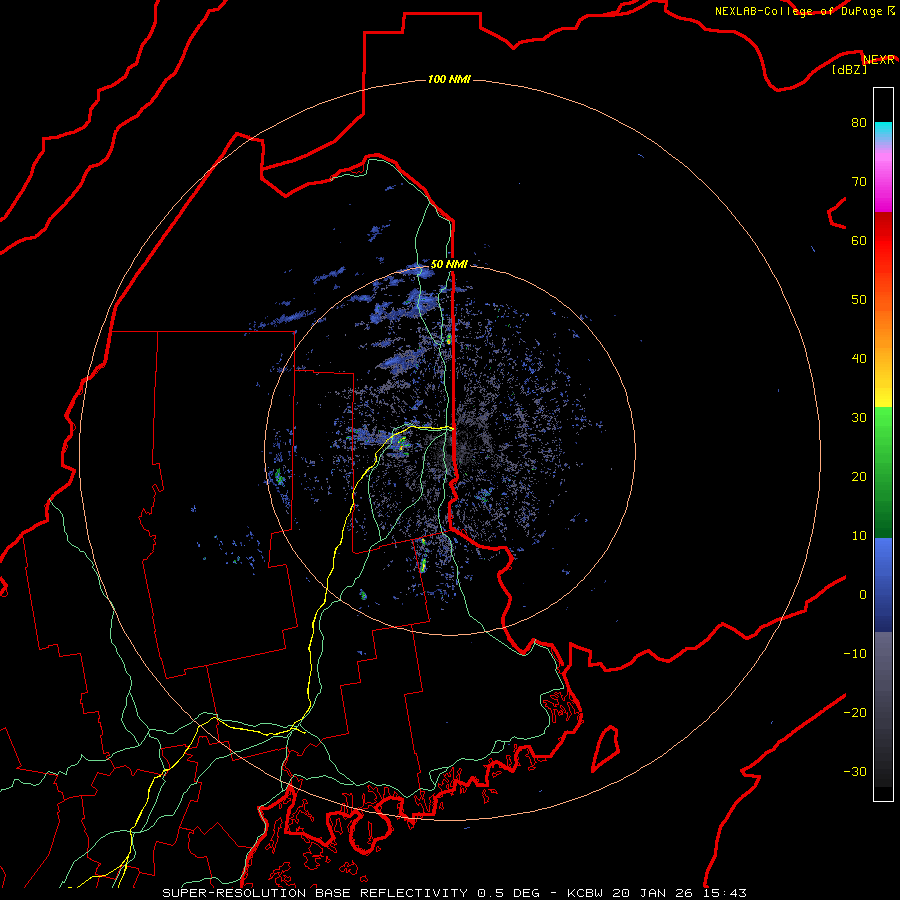
Task: Click the 0.5 DEG elevation text
Action: [508, 893]
